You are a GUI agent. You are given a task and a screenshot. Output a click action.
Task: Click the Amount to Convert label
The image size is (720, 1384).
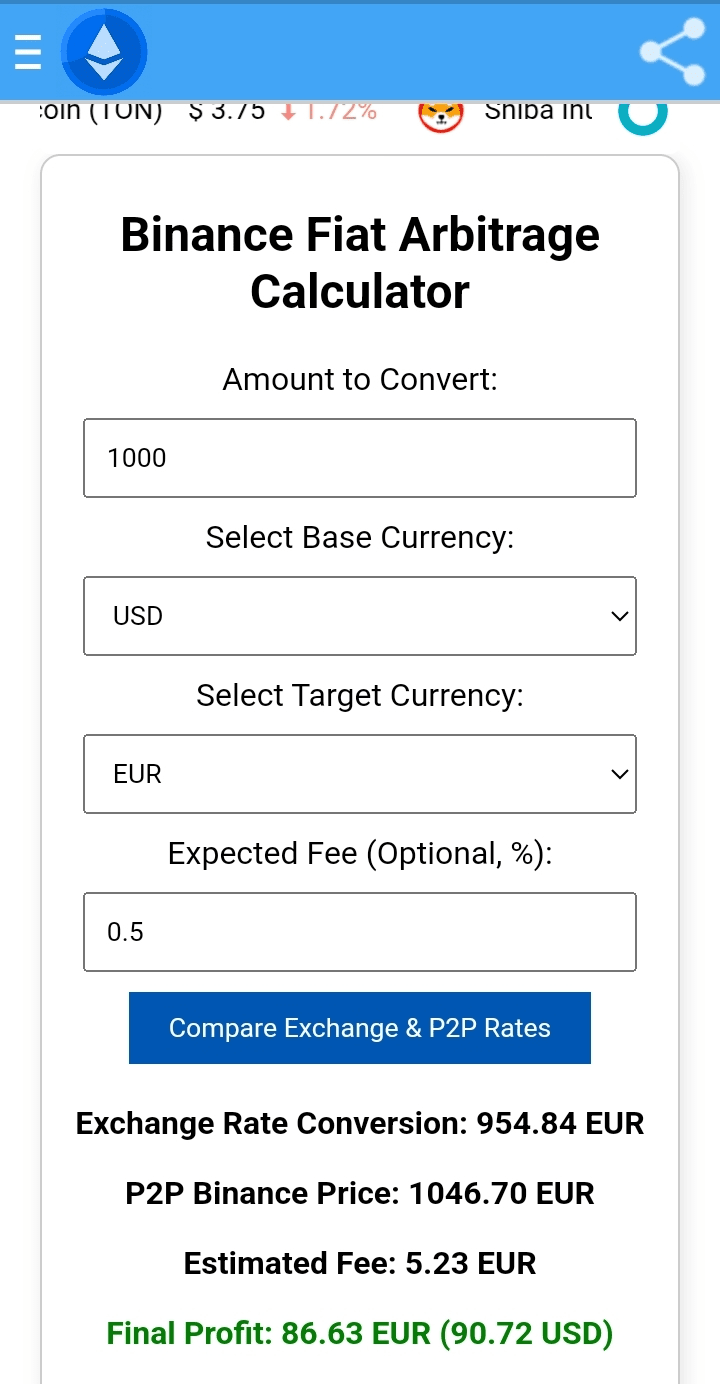point(360,380)
